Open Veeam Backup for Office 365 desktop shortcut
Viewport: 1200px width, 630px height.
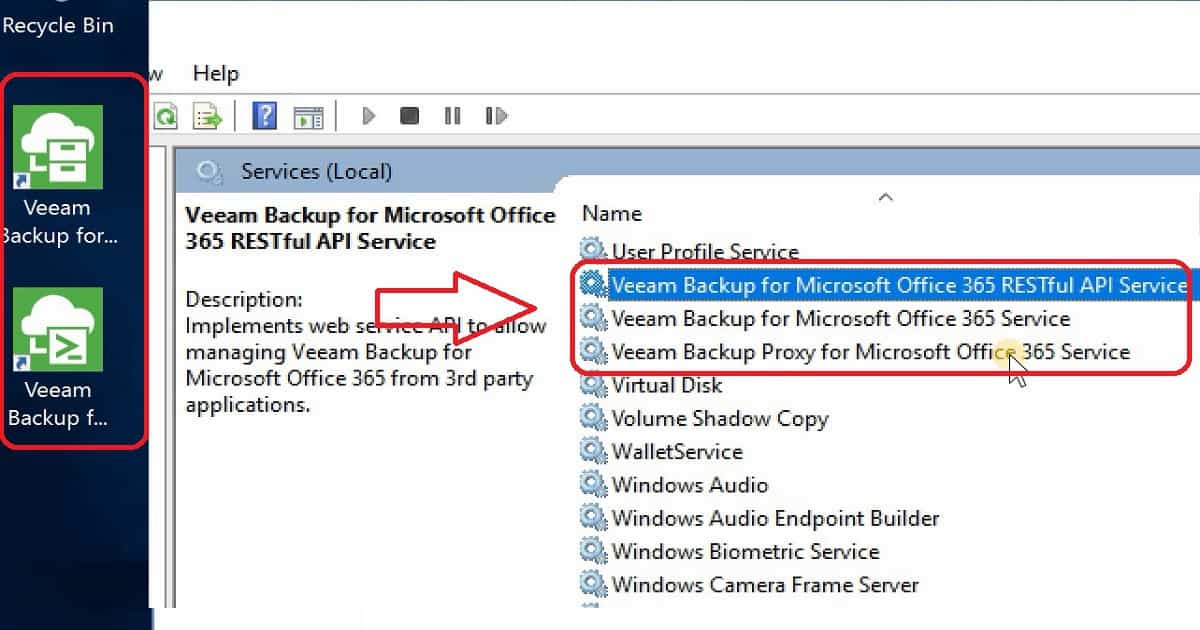coord(58,175)
